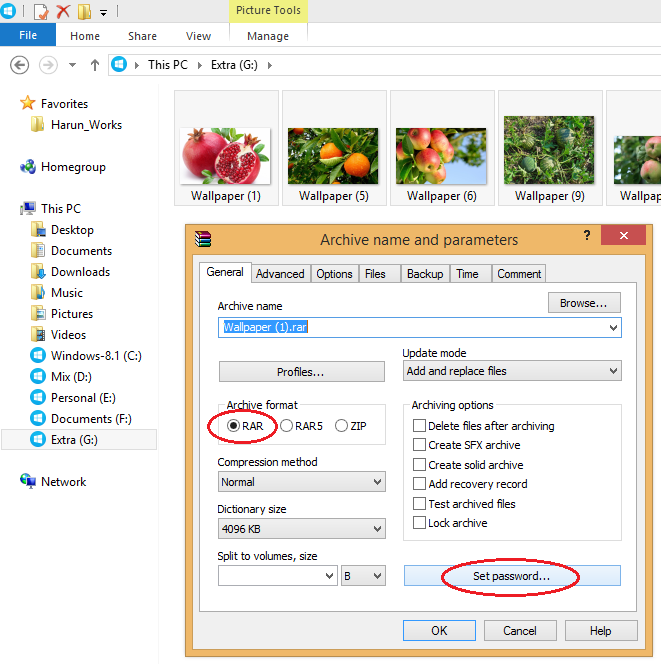Click the Windows-8.1 (C:) drive icon

coord(38,355)
